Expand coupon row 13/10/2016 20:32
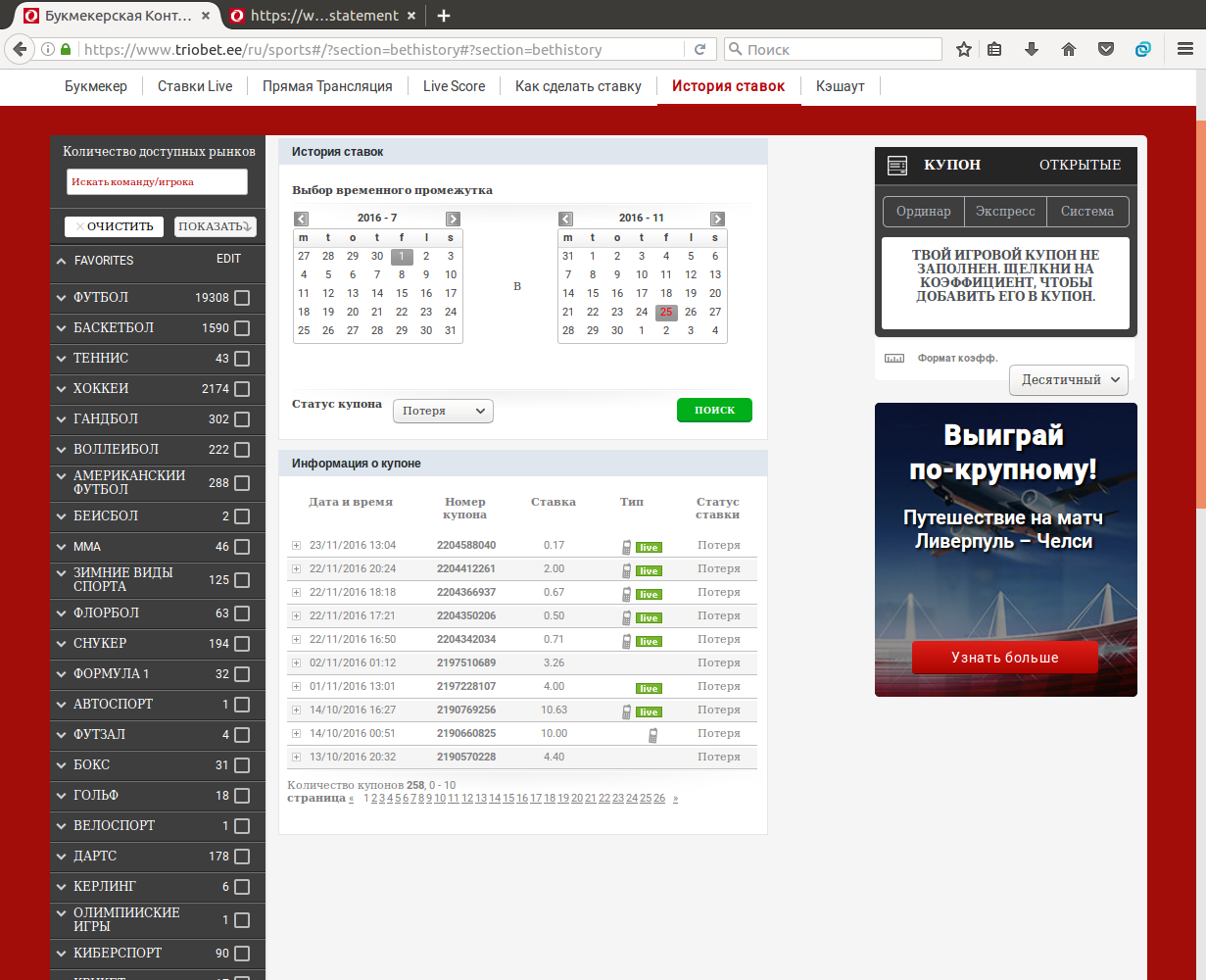The width and height of the screenshot is (1206, 980). click(x=296, y=758)
